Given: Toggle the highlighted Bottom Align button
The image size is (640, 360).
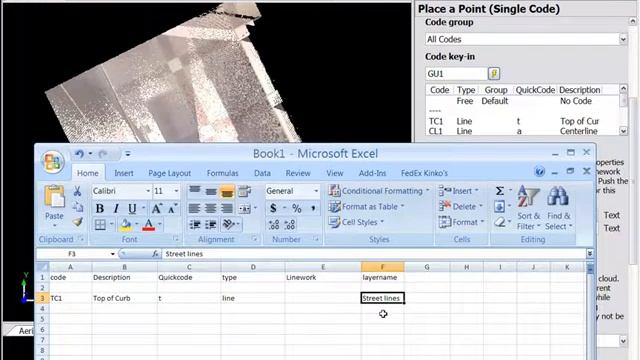Looking at the screenshot, I should [227, 191].
